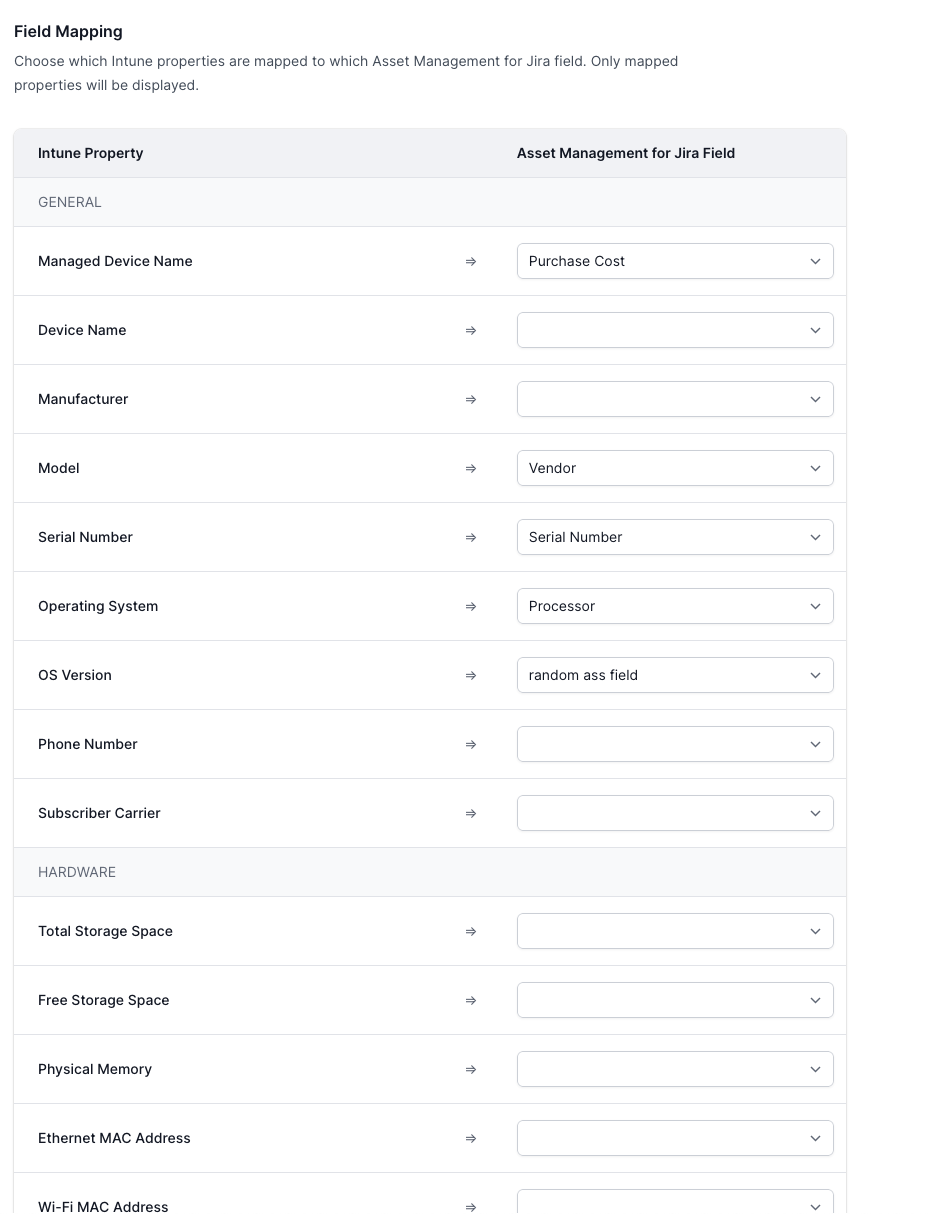928x1214 pixels.
Task: Select the empty dropdown for Physical Memory
Action: 674,1069
